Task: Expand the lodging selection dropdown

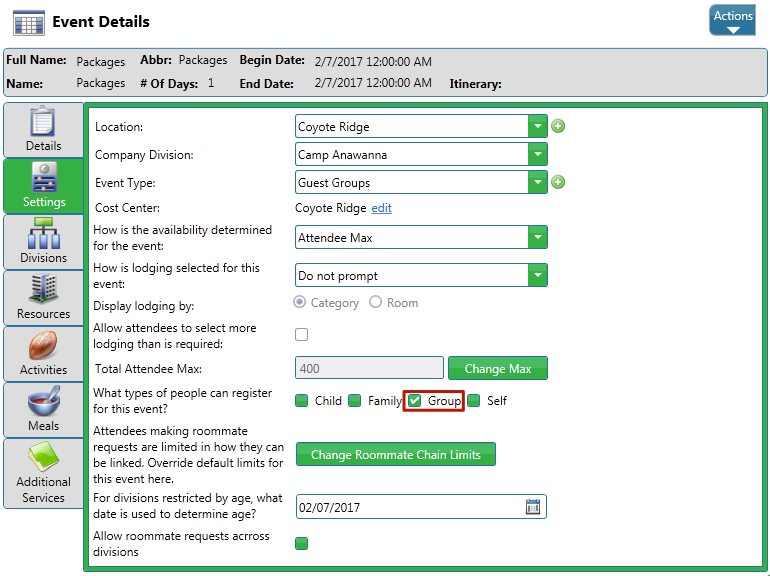Action: (538, 275)
